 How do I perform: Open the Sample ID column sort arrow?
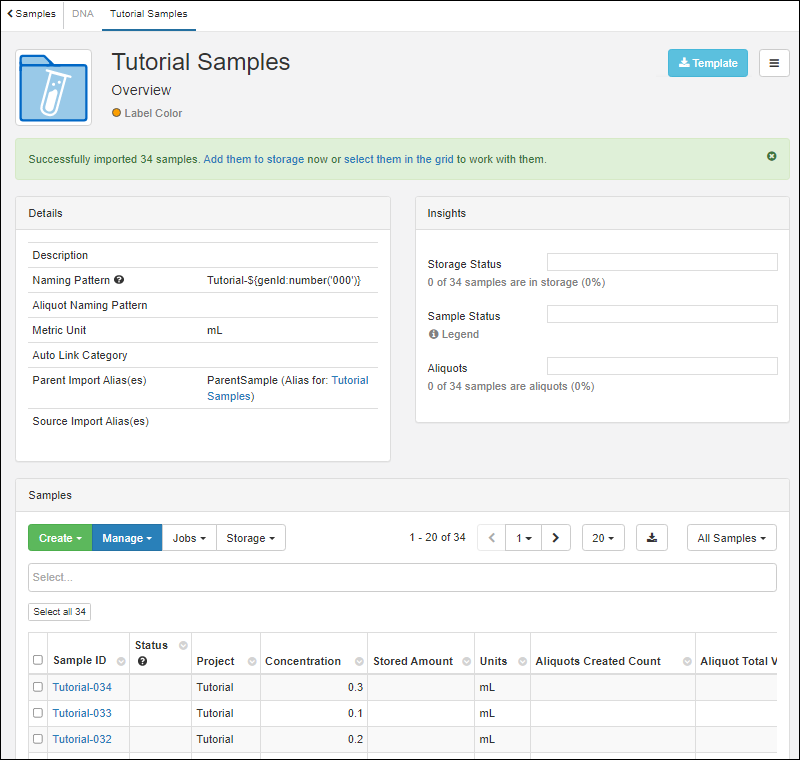coord(121,661)
